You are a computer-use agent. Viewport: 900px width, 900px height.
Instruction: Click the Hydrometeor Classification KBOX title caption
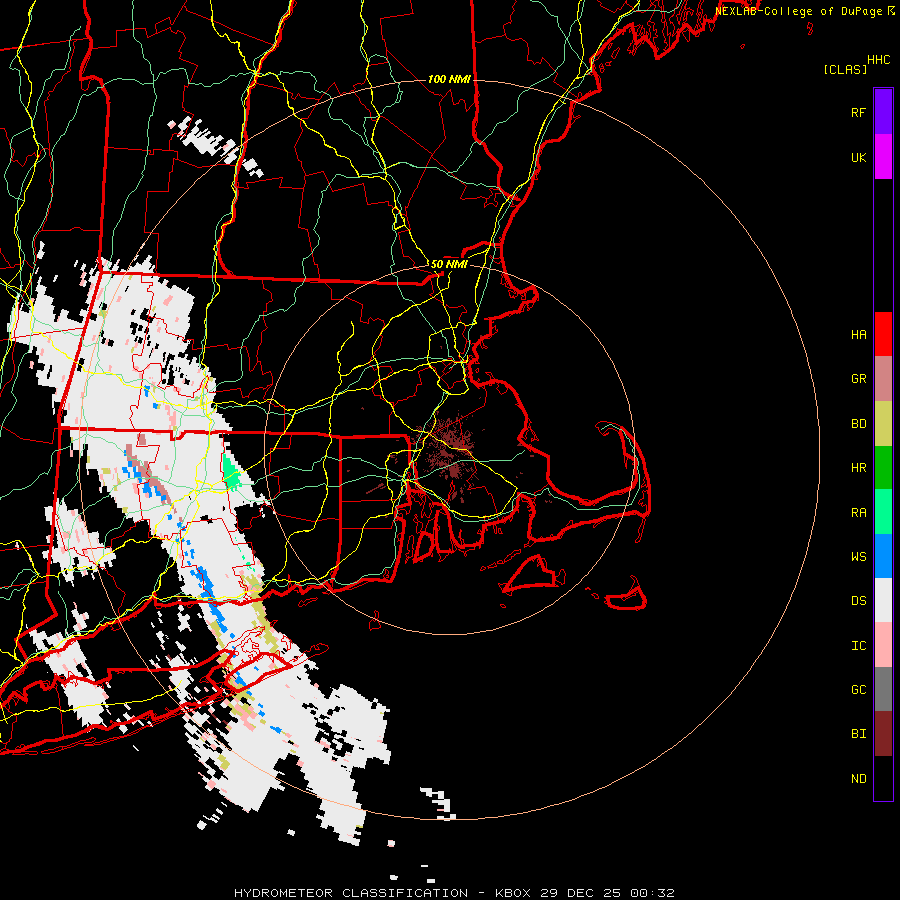454,893
